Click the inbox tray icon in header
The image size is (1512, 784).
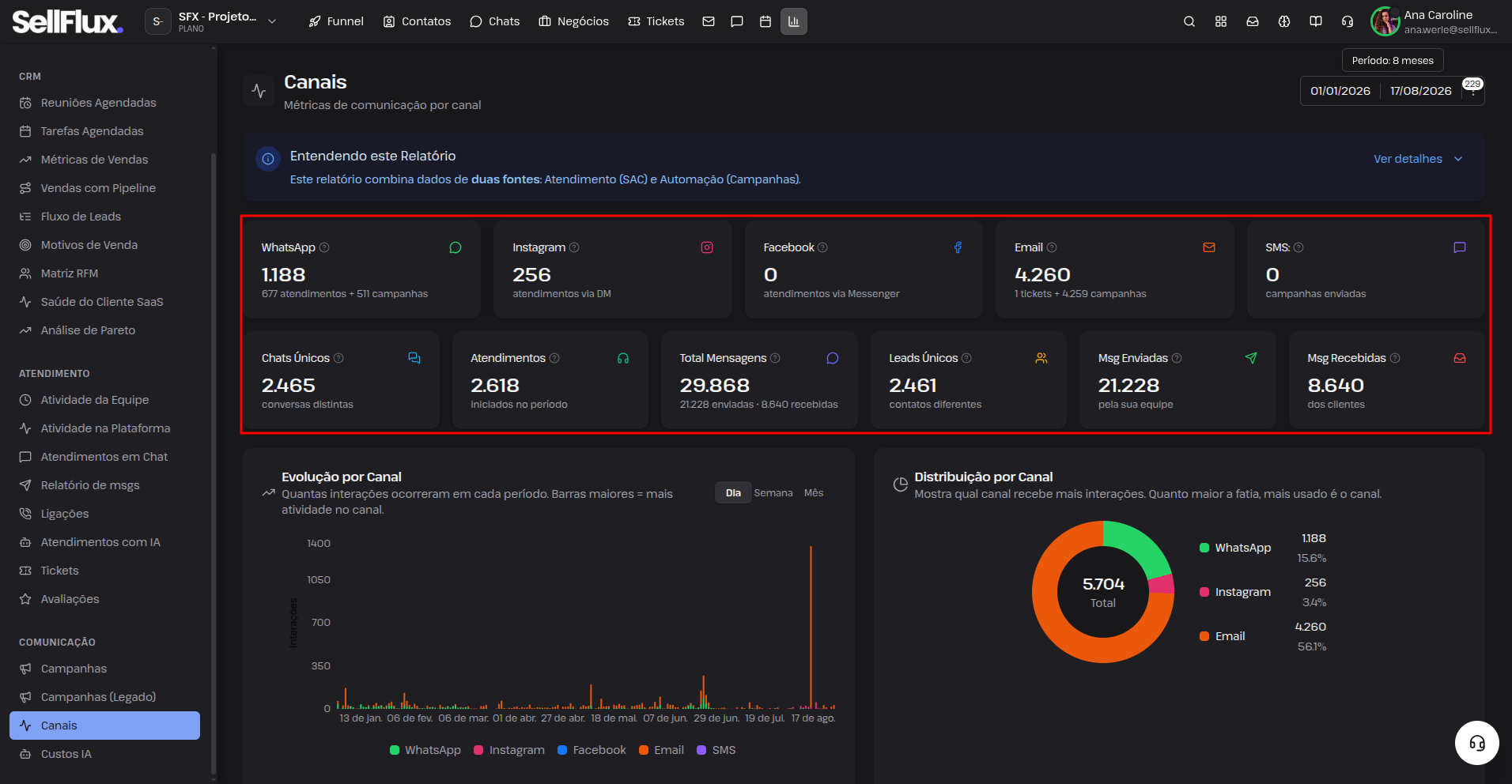point(1253,21)
